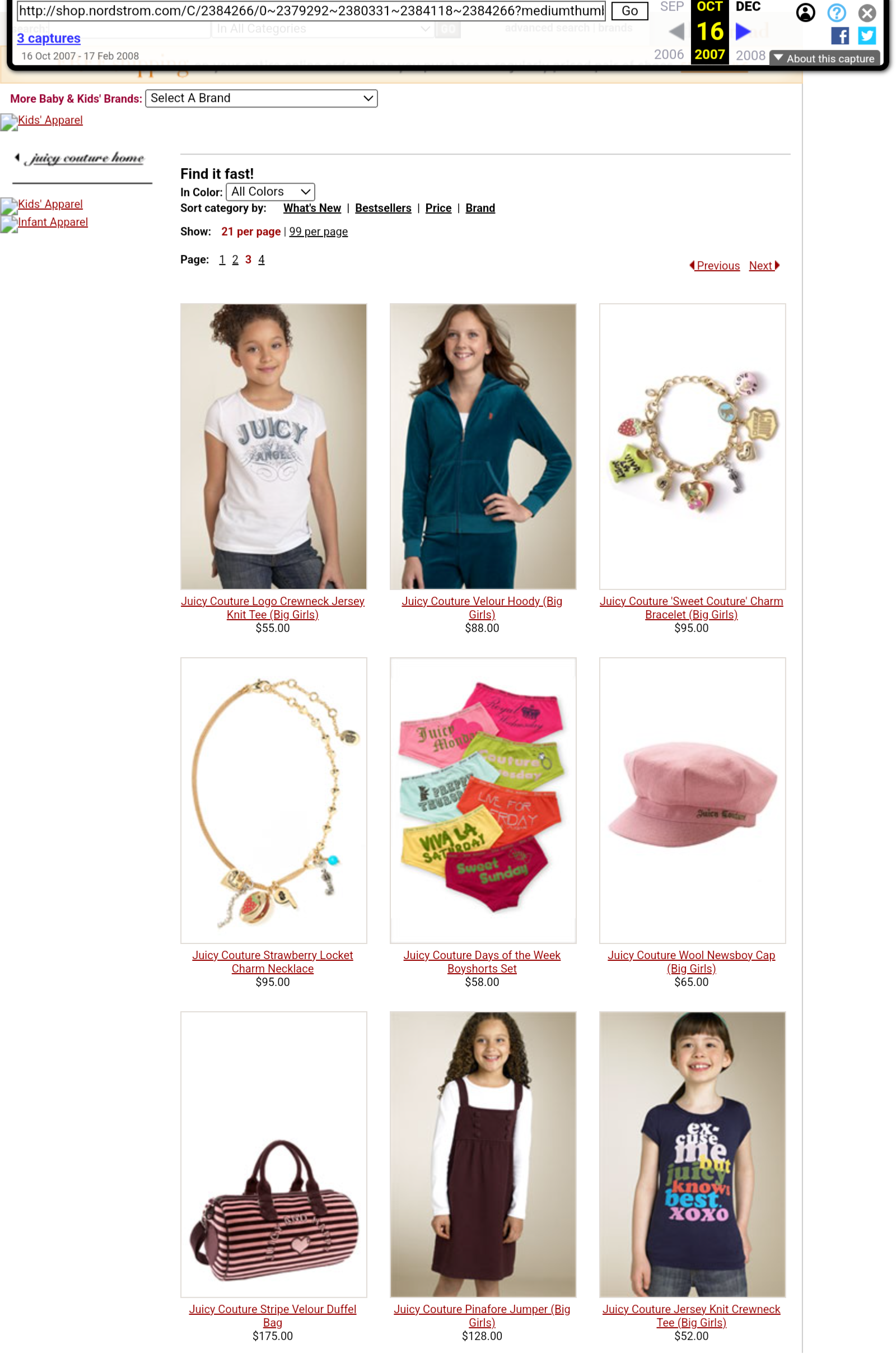Open the All Colors dropdown
This screenshot has height=1367, width=896.
[270, 191]
